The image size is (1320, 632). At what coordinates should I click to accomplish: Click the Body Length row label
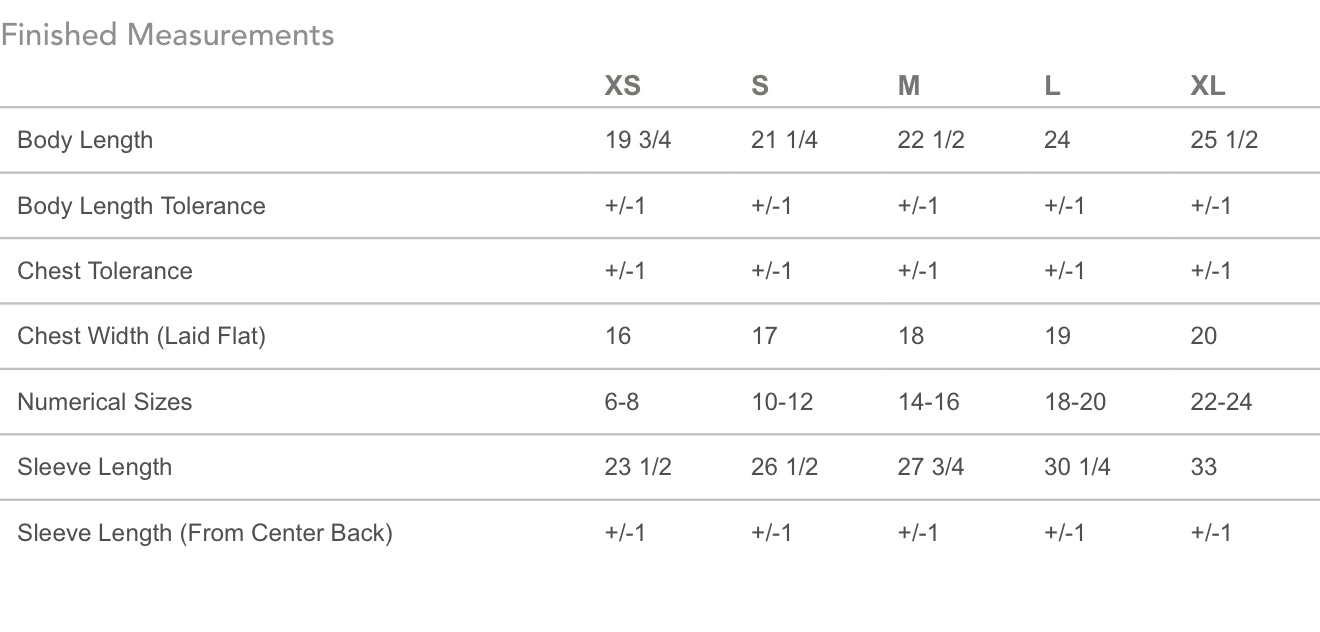(85, 140)
